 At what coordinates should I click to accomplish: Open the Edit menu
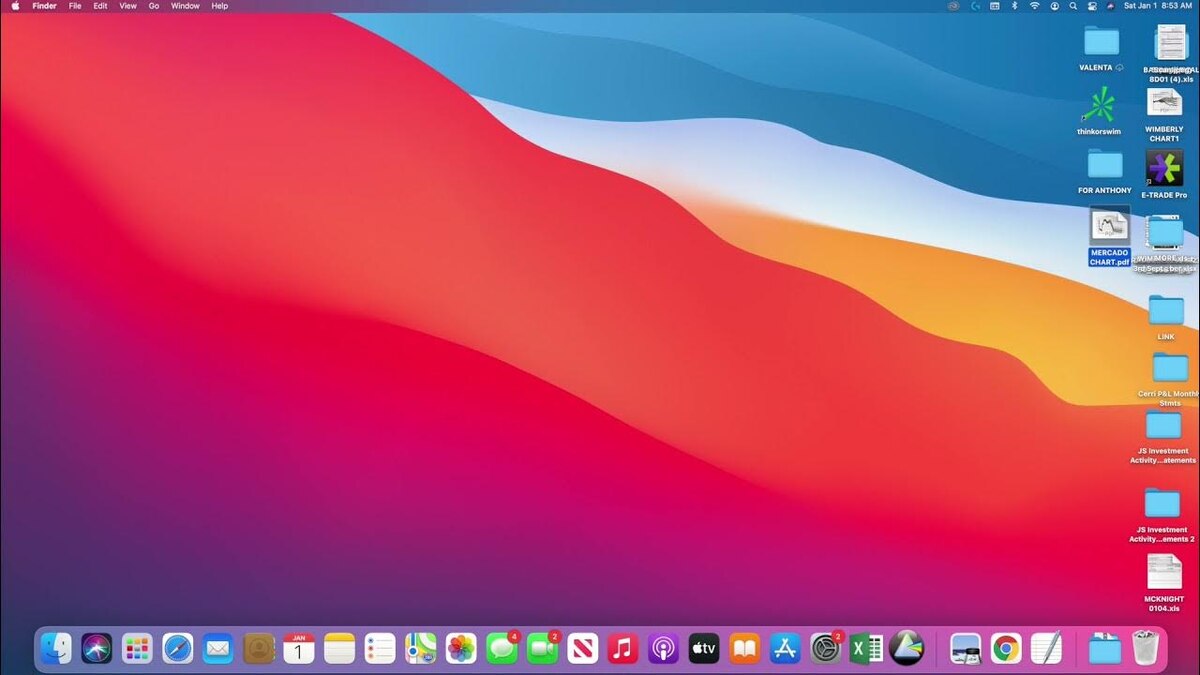pyautogui.click(x=101, y=6)
